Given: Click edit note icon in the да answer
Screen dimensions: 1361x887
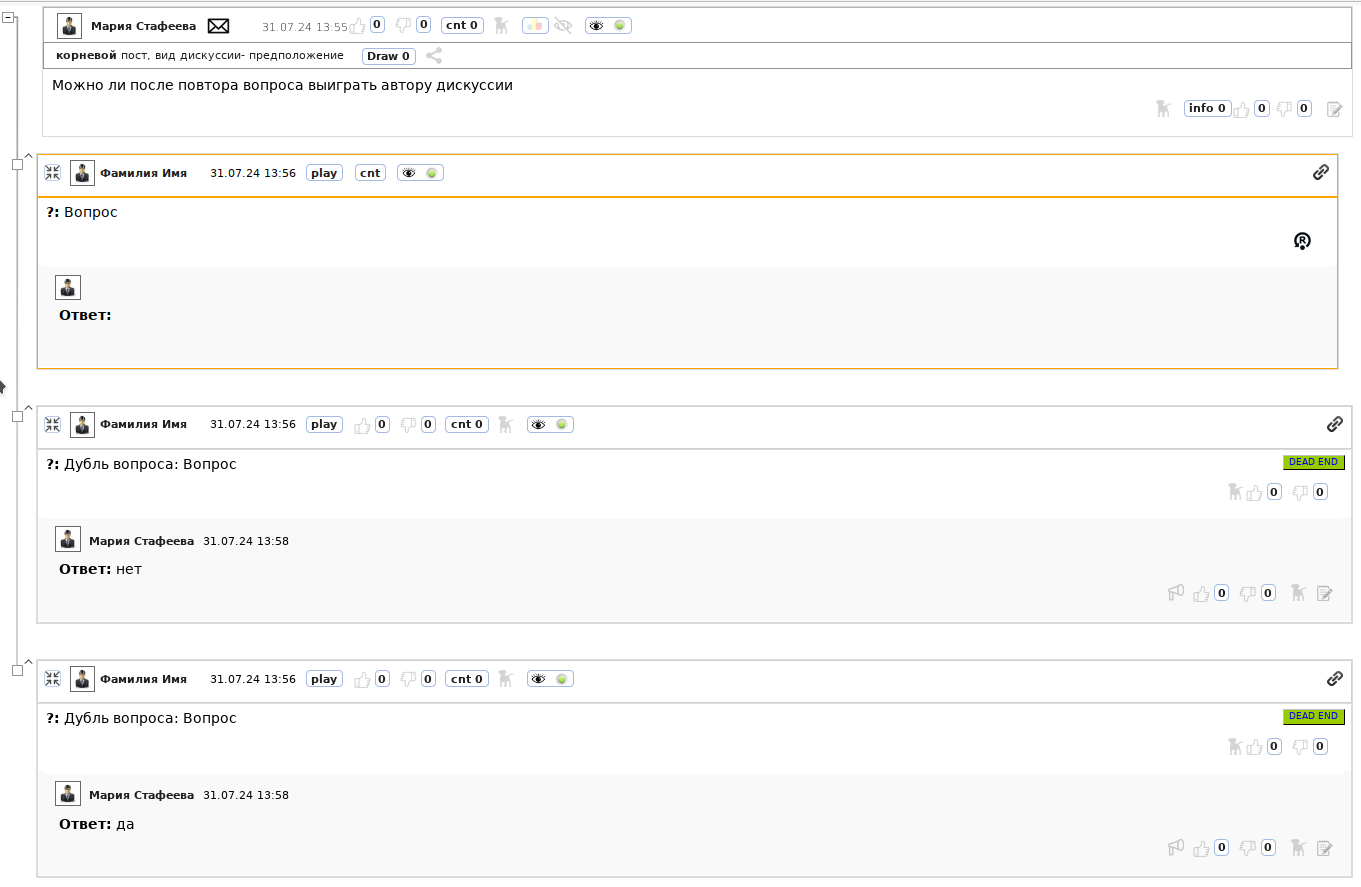Looking at the screenshot, I should pos(1325,848).
